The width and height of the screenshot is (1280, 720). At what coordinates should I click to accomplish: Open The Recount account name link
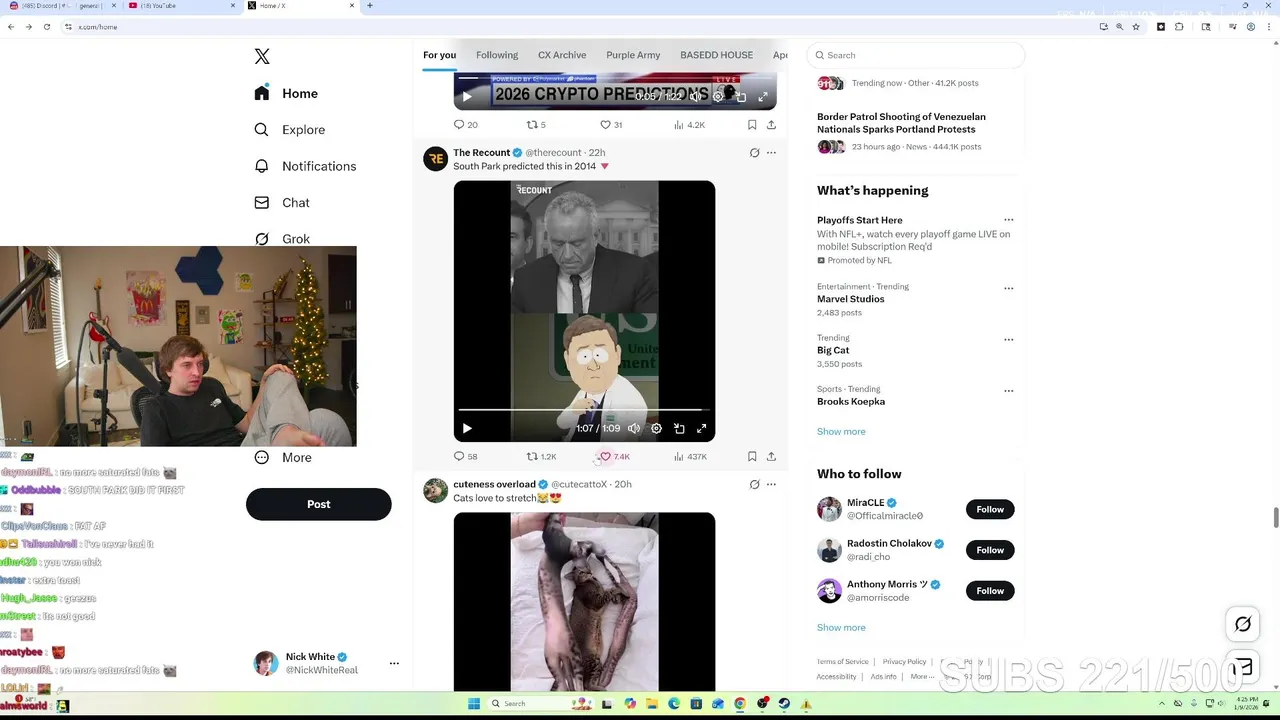pyautogui.click(x=481, y=153)
